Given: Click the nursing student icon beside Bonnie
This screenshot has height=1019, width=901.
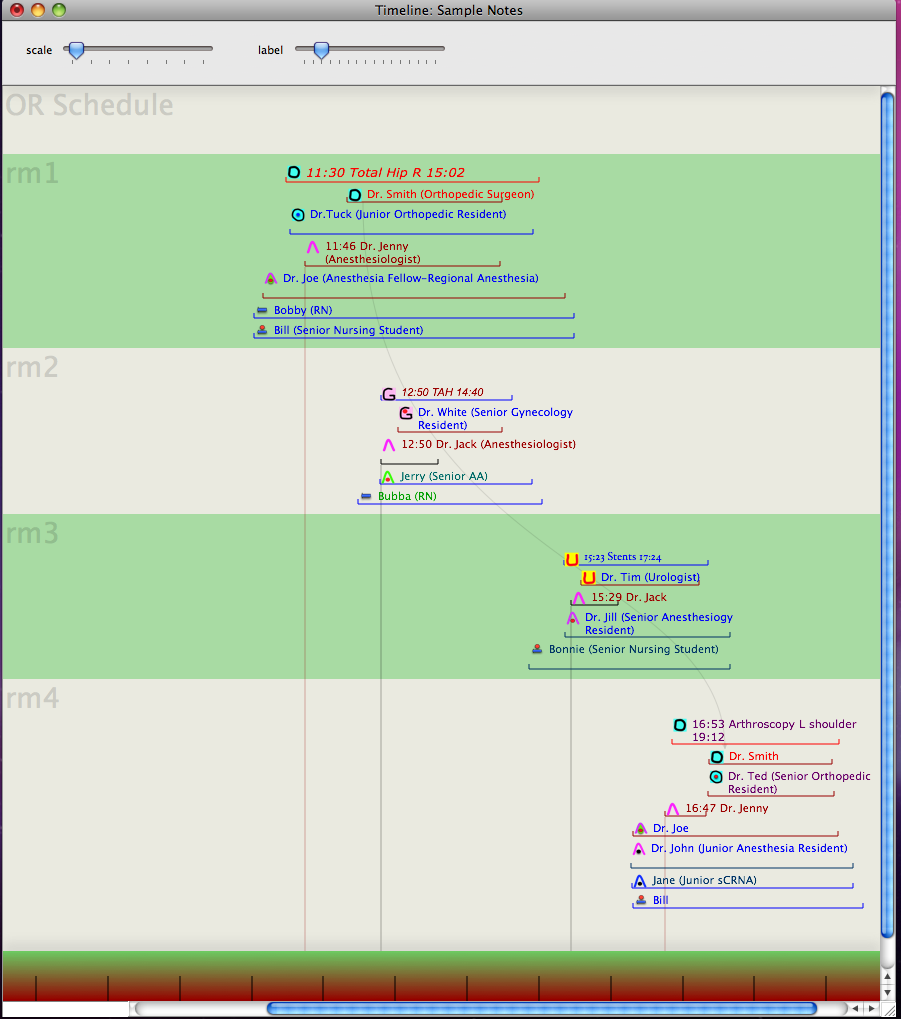Looking at the screenshot, I should (537, 649).
